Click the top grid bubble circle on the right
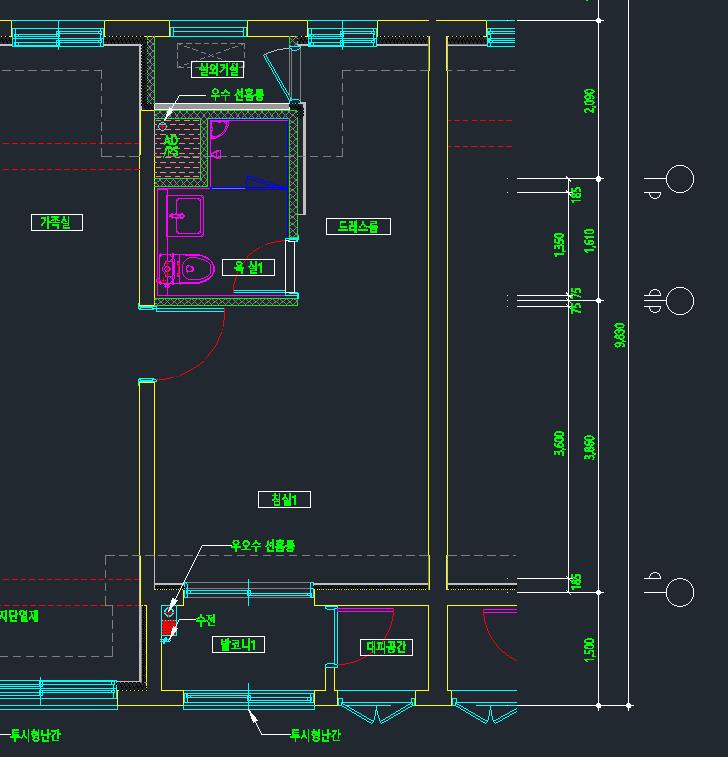The height and width of the screenshot is (757, 728). pos(680,180)
